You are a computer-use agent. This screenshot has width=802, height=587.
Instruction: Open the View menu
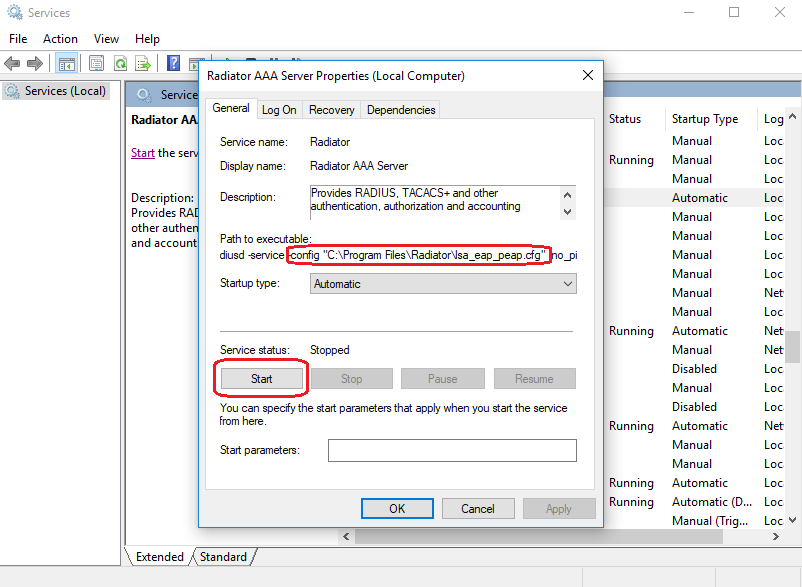click(x=106, y=39)
